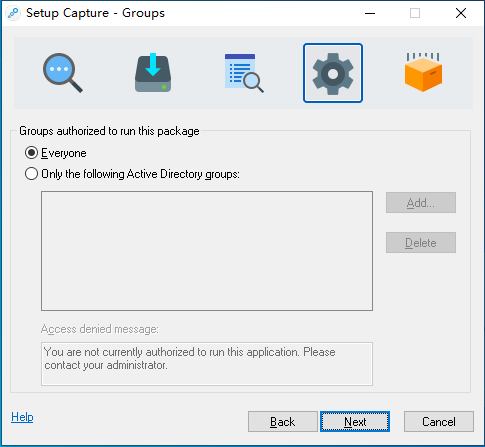485x447 pixels.
Task: Click the Access denied message text box
Action: [x=207, y=364]
